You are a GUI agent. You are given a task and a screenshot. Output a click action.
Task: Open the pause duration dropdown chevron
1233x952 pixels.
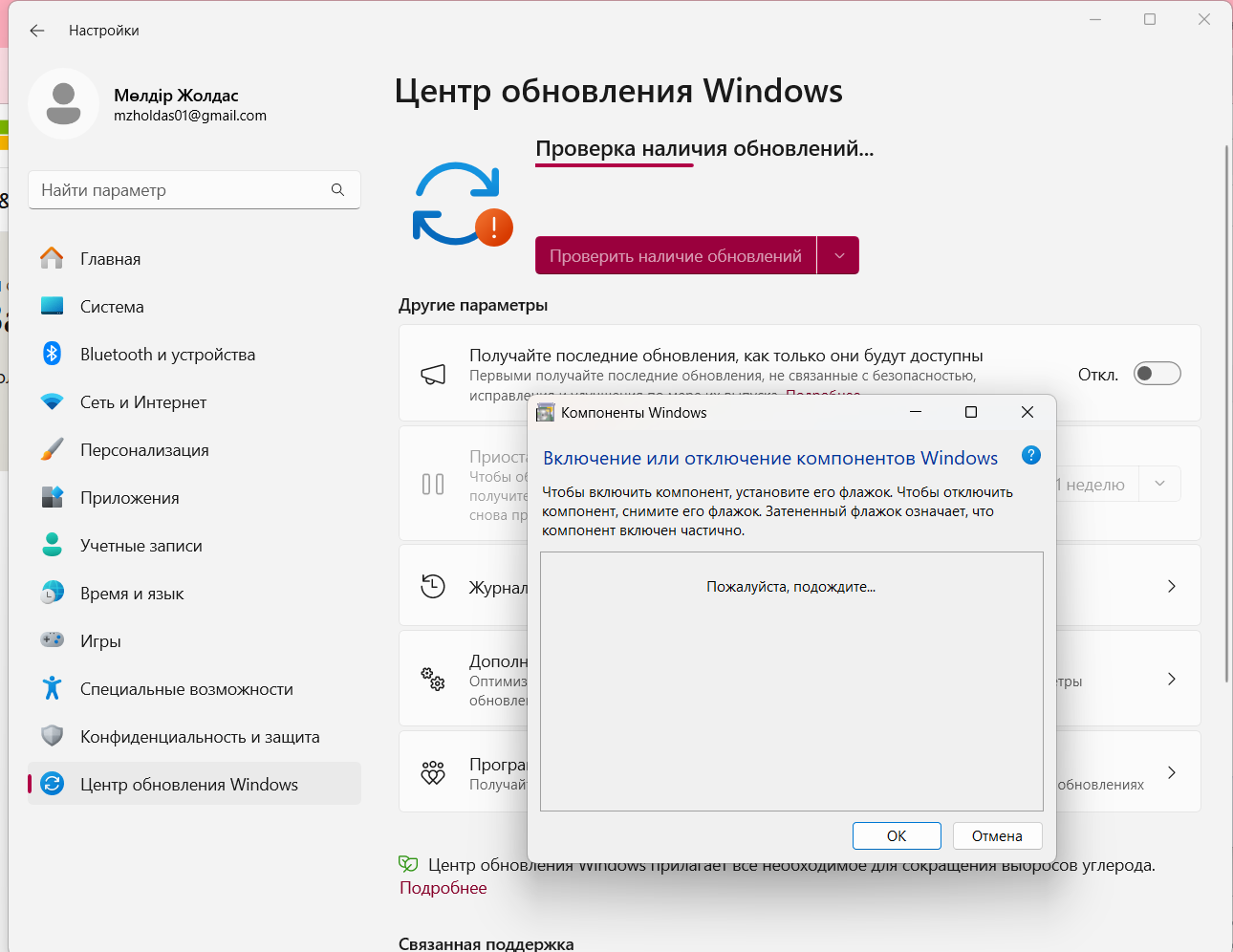click(1159, 484)
